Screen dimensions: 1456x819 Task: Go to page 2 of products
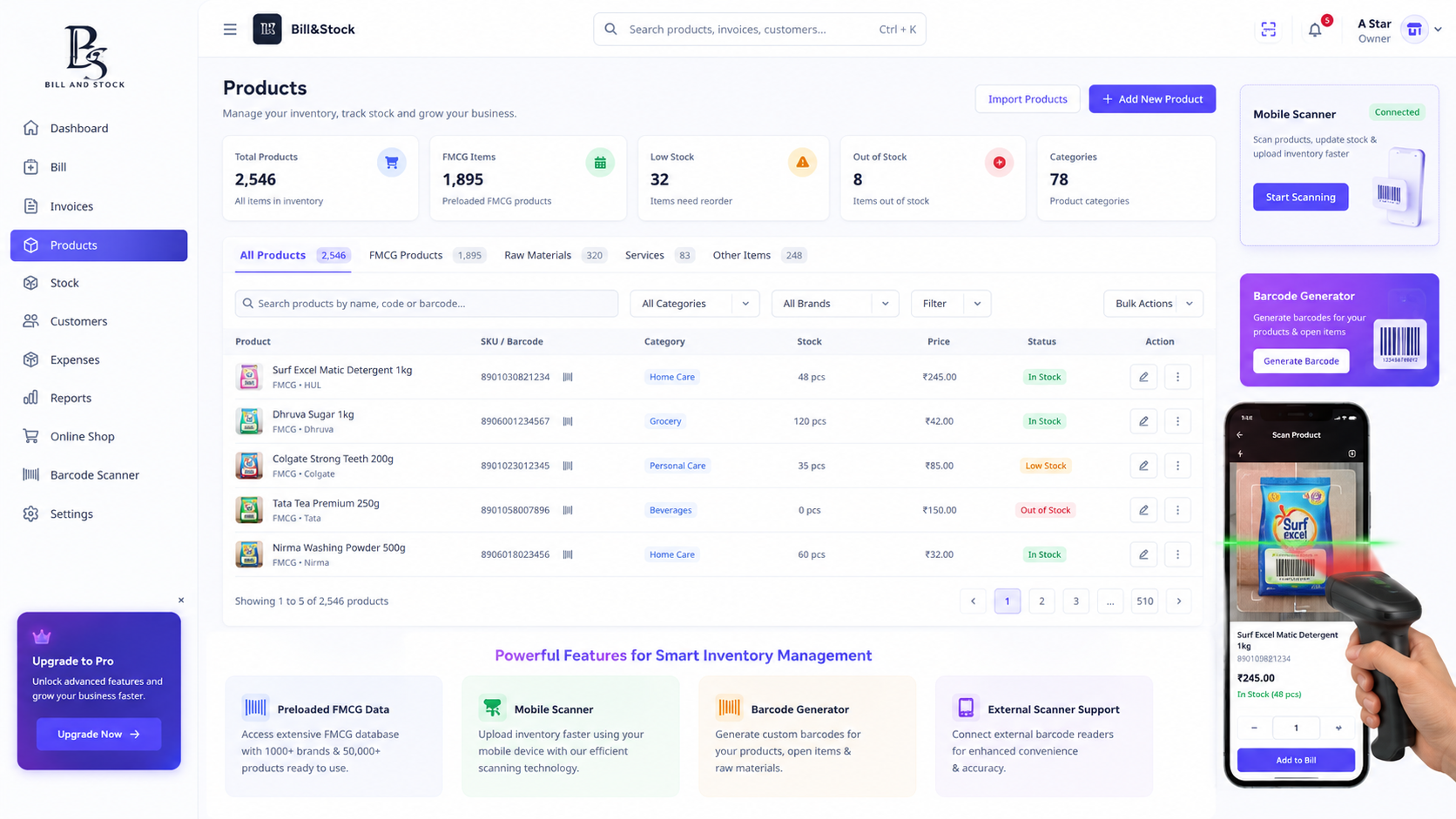(1041, 601)
